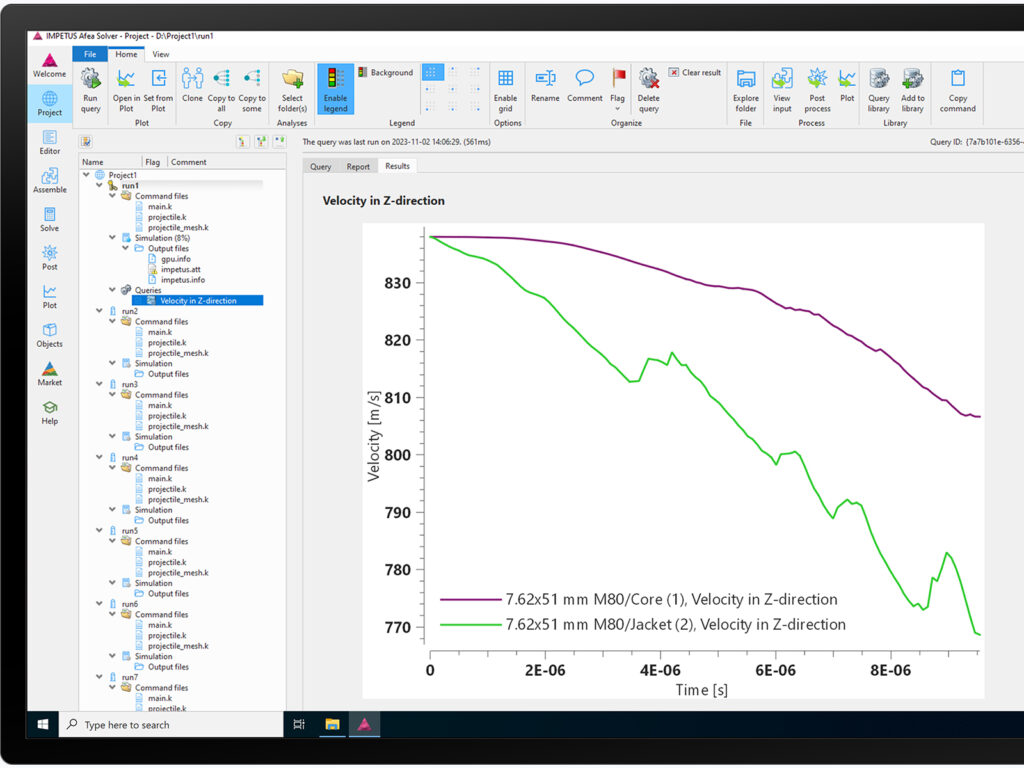This screenshot has height=768, width=1024.
Task: Select the top-left legend position option
Action: (x=432, y=72)
